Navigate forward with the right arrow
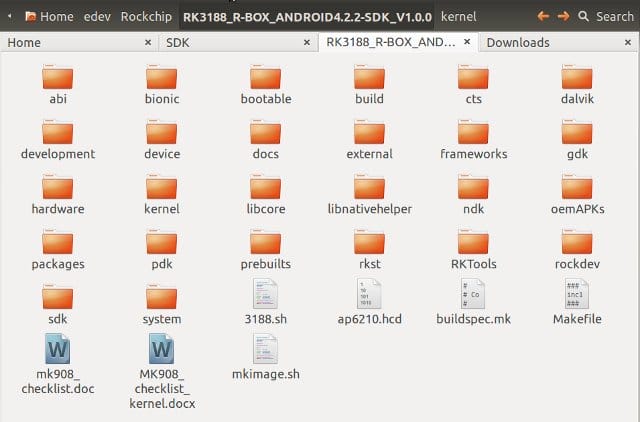 click(x=563, y=16)
